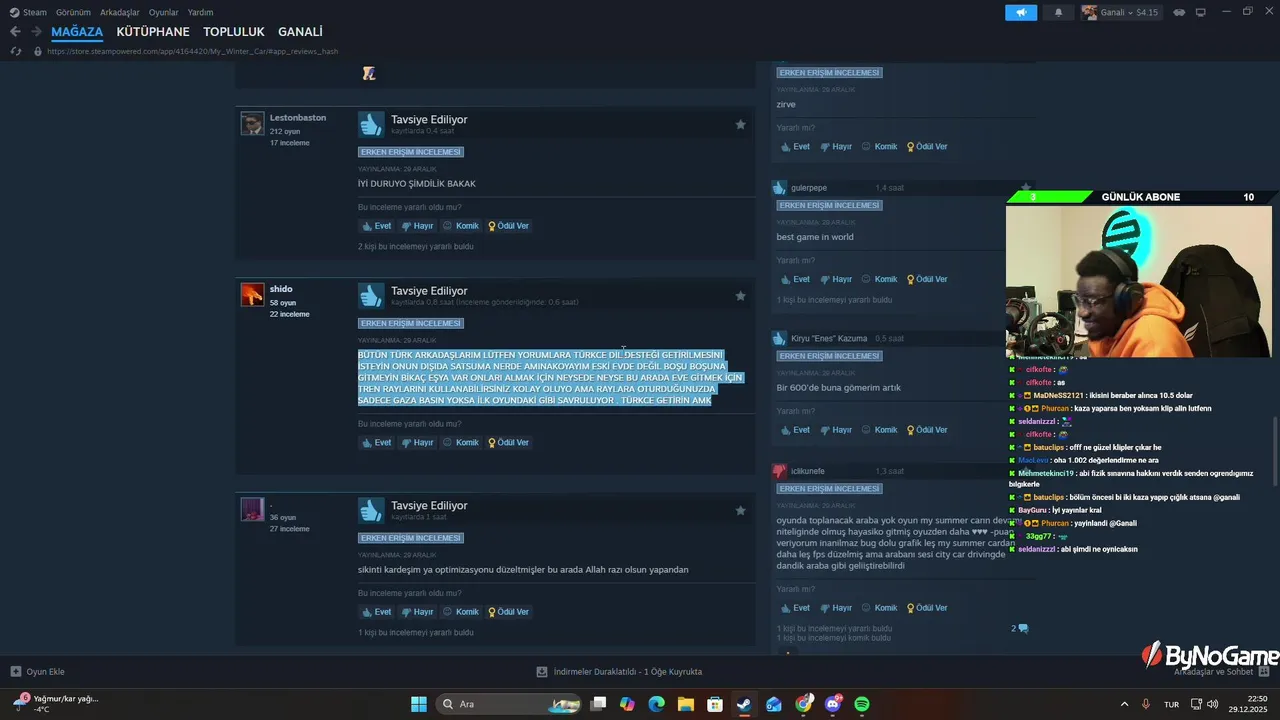Open Microsoft Edge from taskbar
Viewport: 1280px width, 720px height.
click(656, 704)
